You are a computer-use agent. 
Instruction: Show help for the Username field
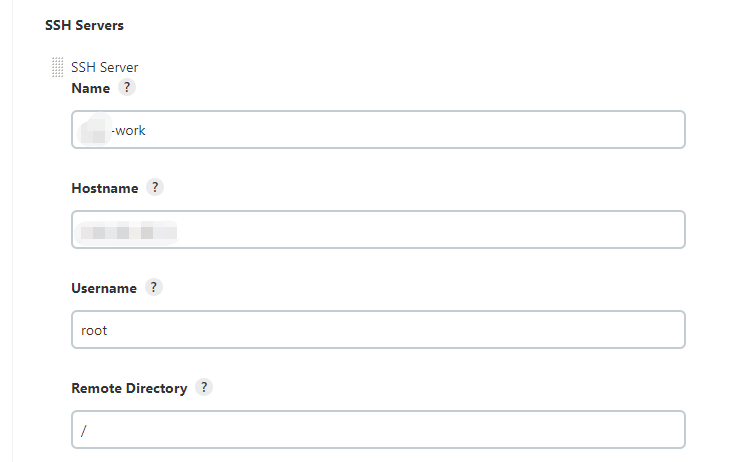coord(153,287)
